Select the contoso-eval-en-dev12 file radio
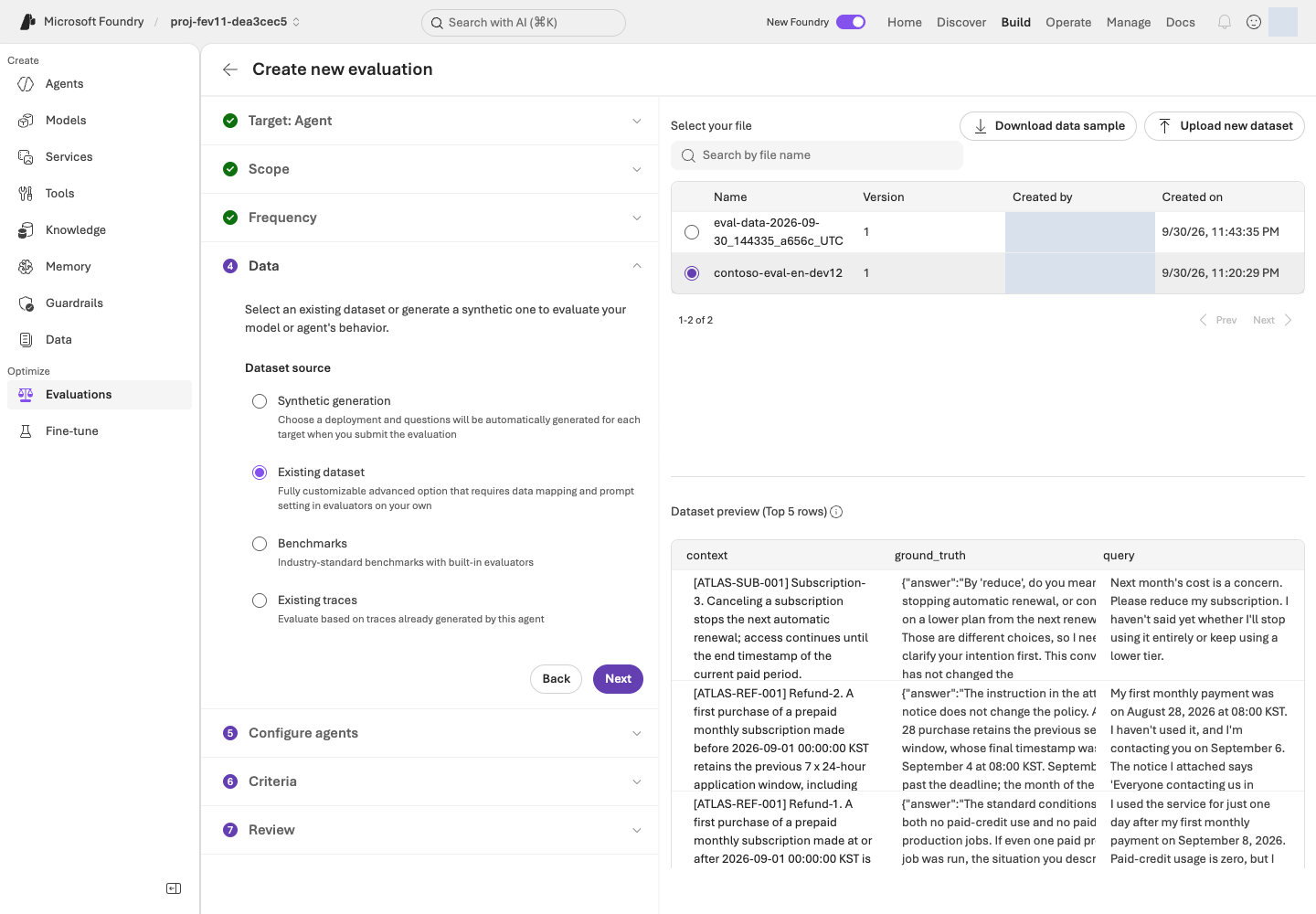Viewport: 1316px width, 914px height. pos(692,273)
